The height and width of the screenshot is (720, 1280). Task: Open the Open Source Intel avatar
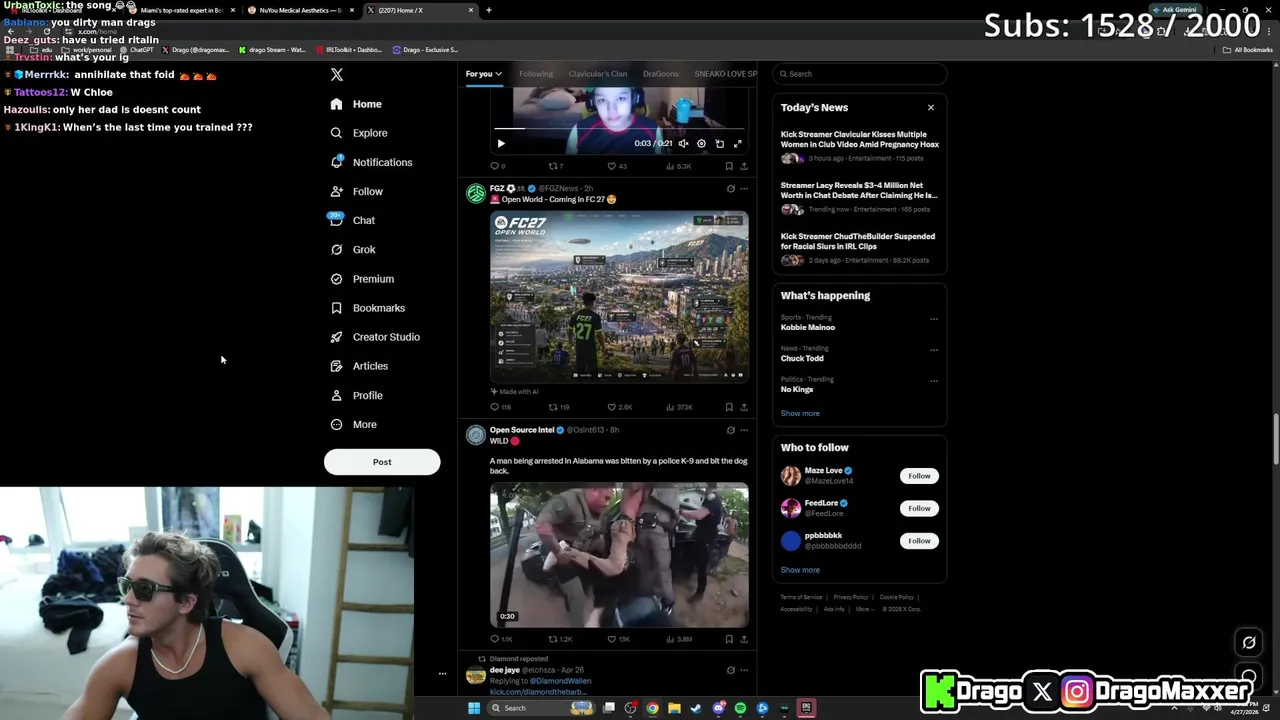click(476, 435)
